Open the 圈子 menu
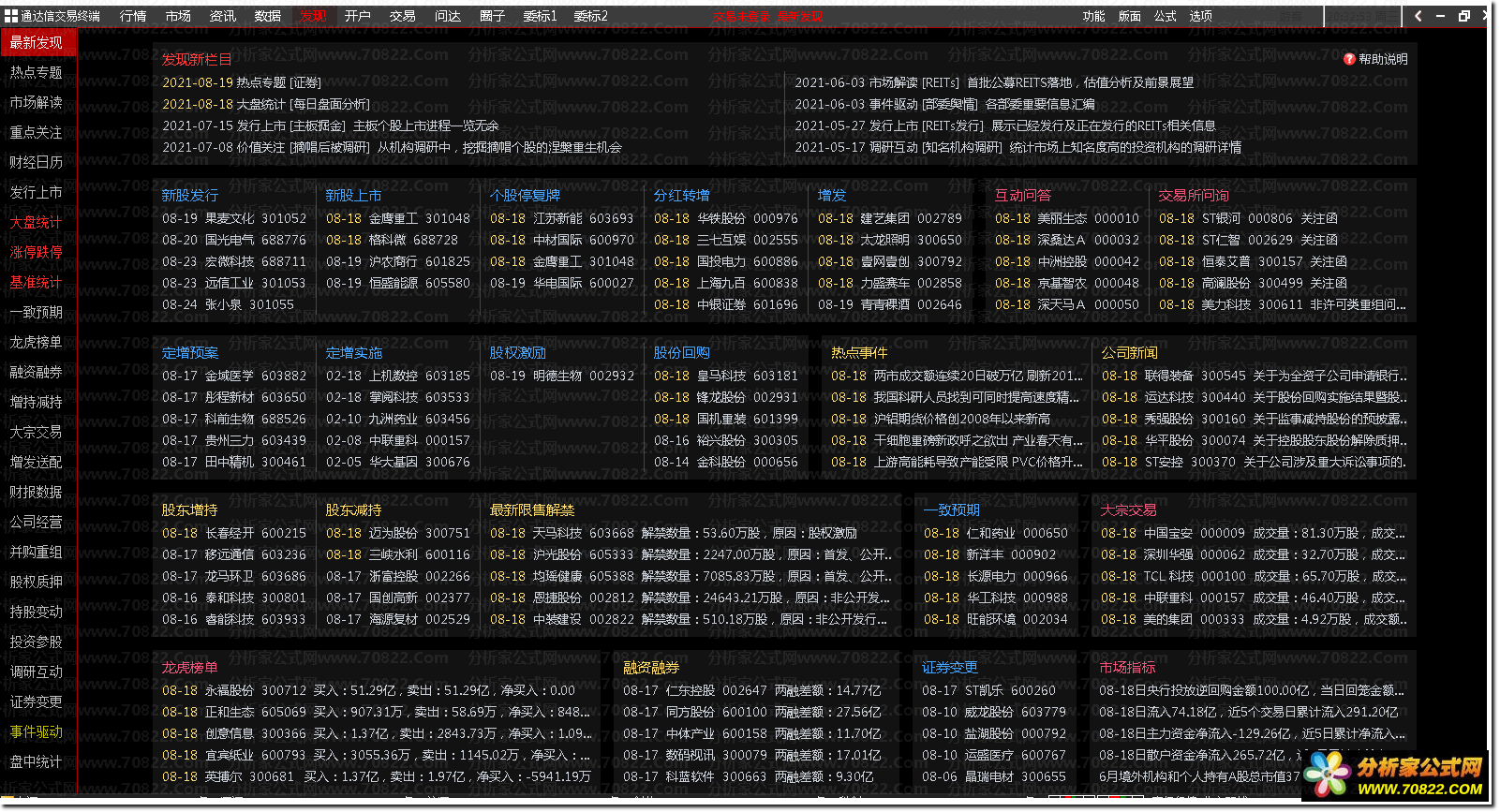This screenshot has height=812, width=1500. click(x=493, y=16)
